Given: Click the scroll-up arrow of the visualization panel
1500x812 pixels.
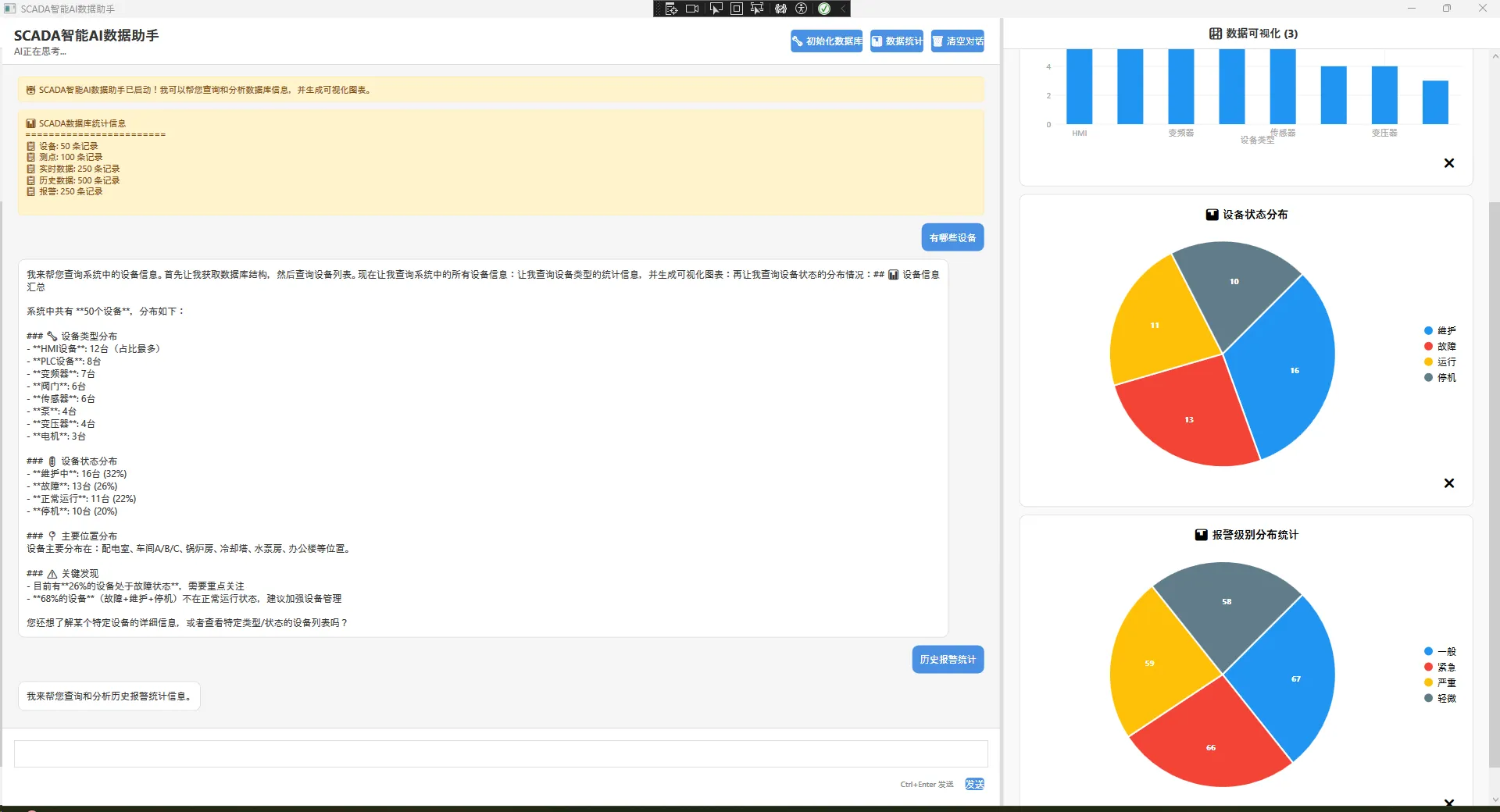Looking at the screenshot, I should pos(1495,56).
